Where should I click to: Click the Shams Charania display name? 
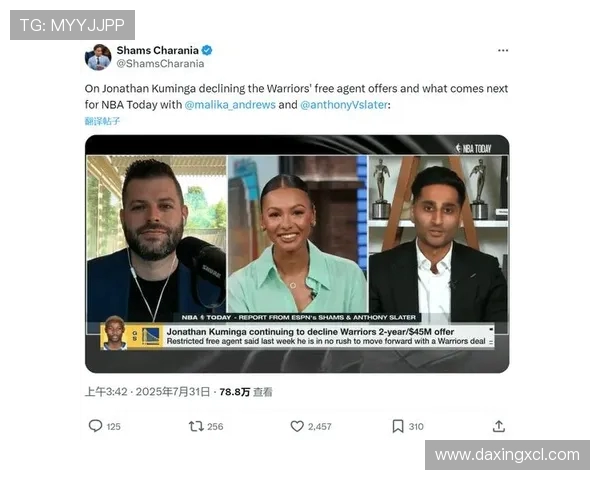click(158, 50)
